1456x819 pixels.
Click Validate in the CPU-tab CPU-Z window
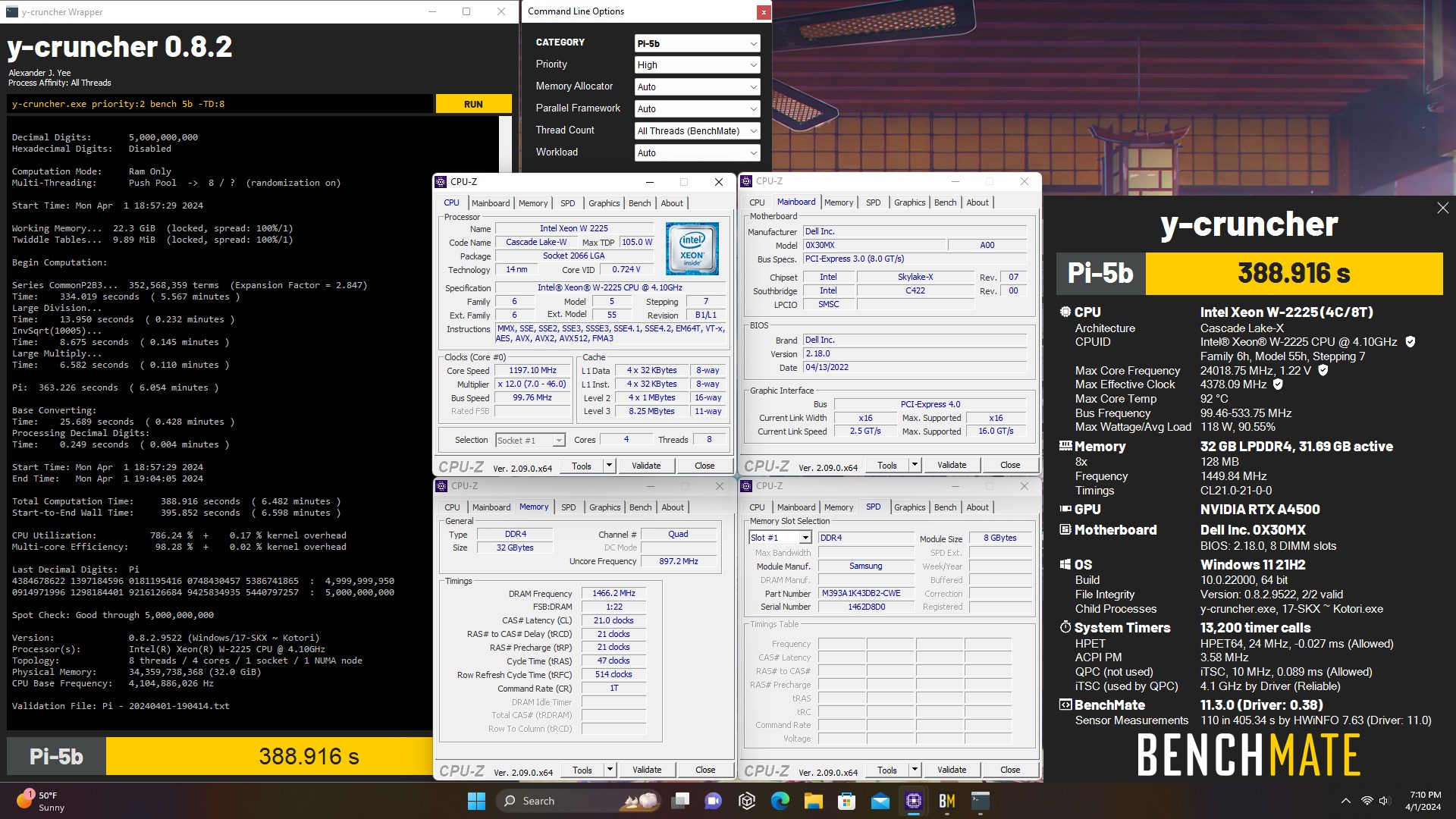click(x=646, y=466)
